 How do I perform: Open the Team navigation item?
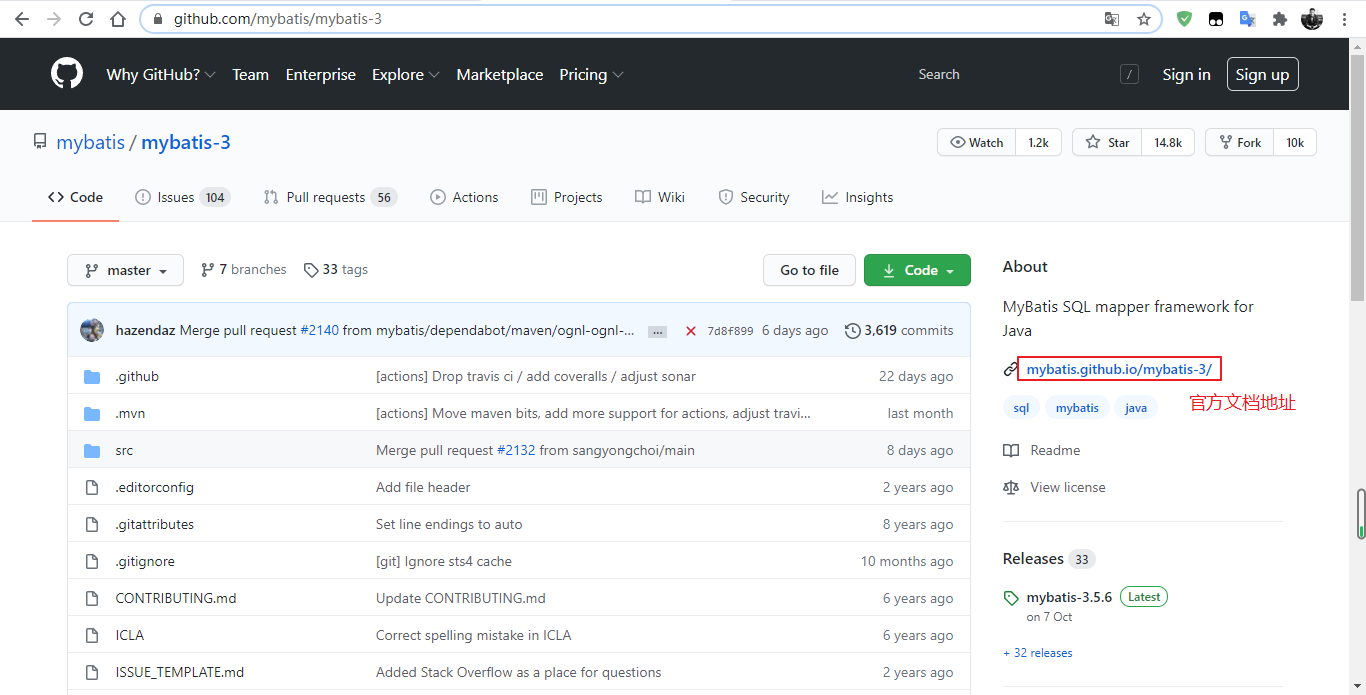tap(250, 74)
